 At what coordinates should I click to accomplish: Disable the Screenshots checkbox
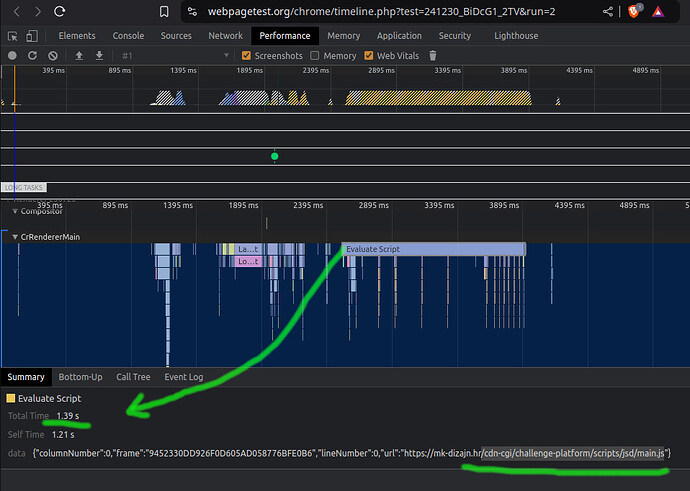point(247,56)
